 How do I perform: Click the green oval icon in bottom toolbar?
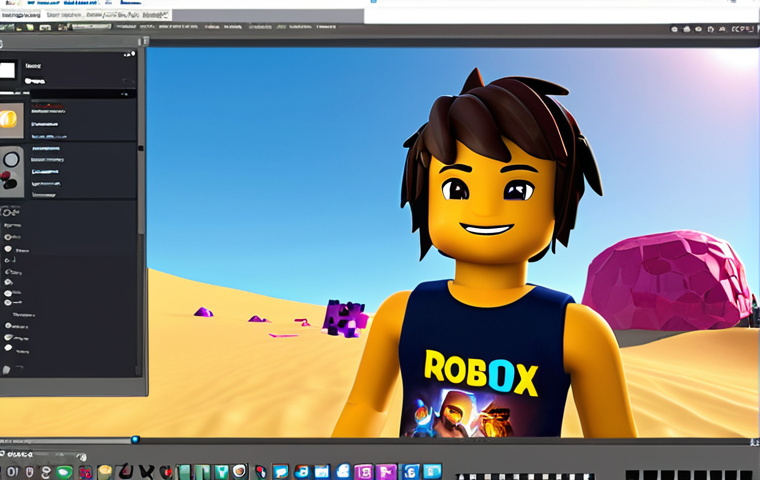pyautogui.click(x=64, y=472)
